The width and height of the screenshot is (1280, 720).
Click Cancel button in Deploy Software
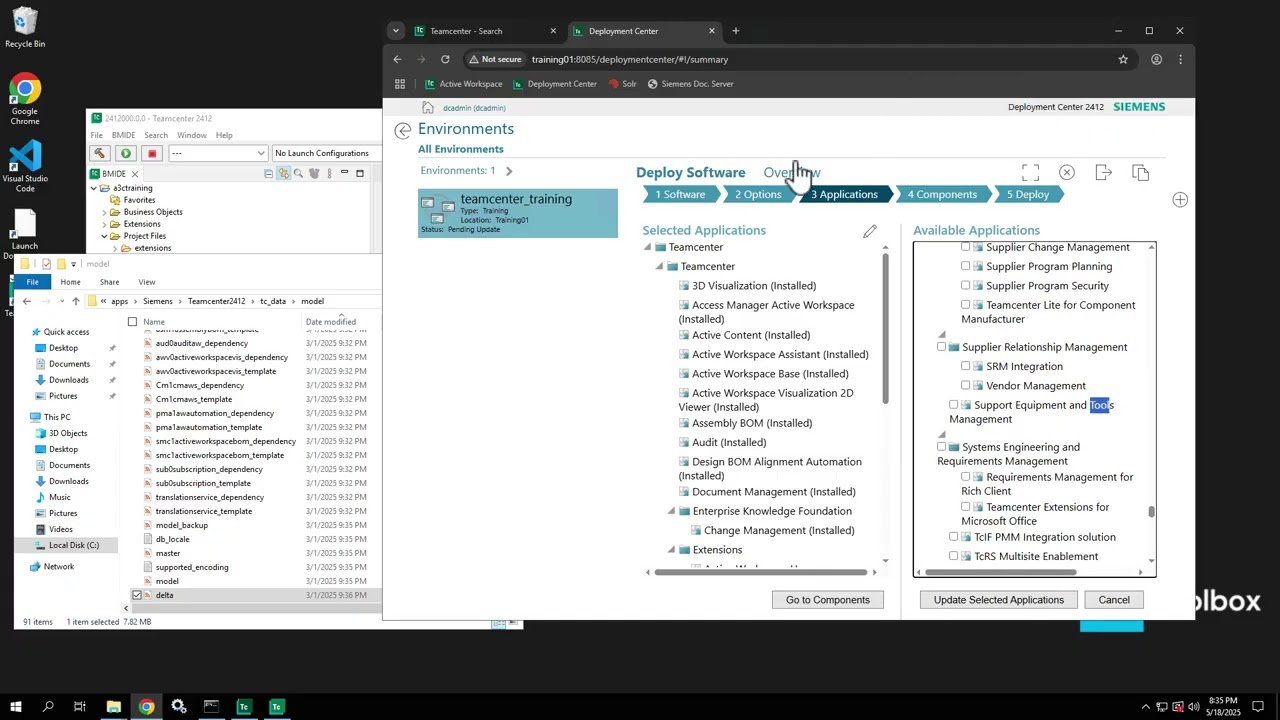(x=1114, y=600)
